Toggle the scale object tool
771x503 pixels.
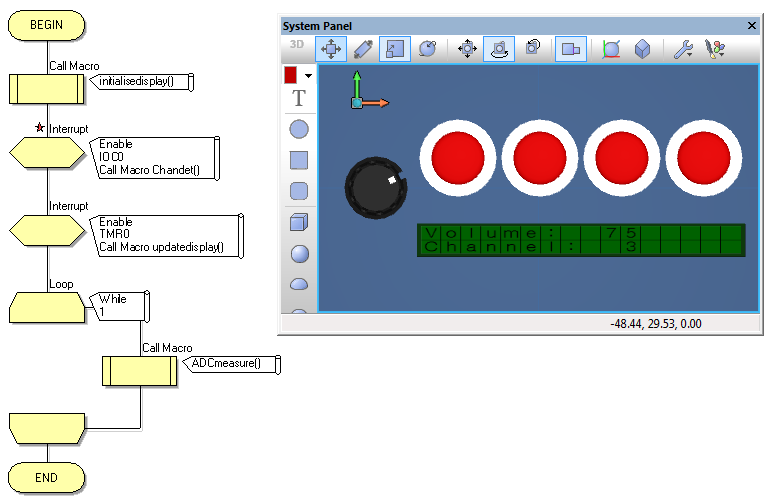(x=395, y=48)
